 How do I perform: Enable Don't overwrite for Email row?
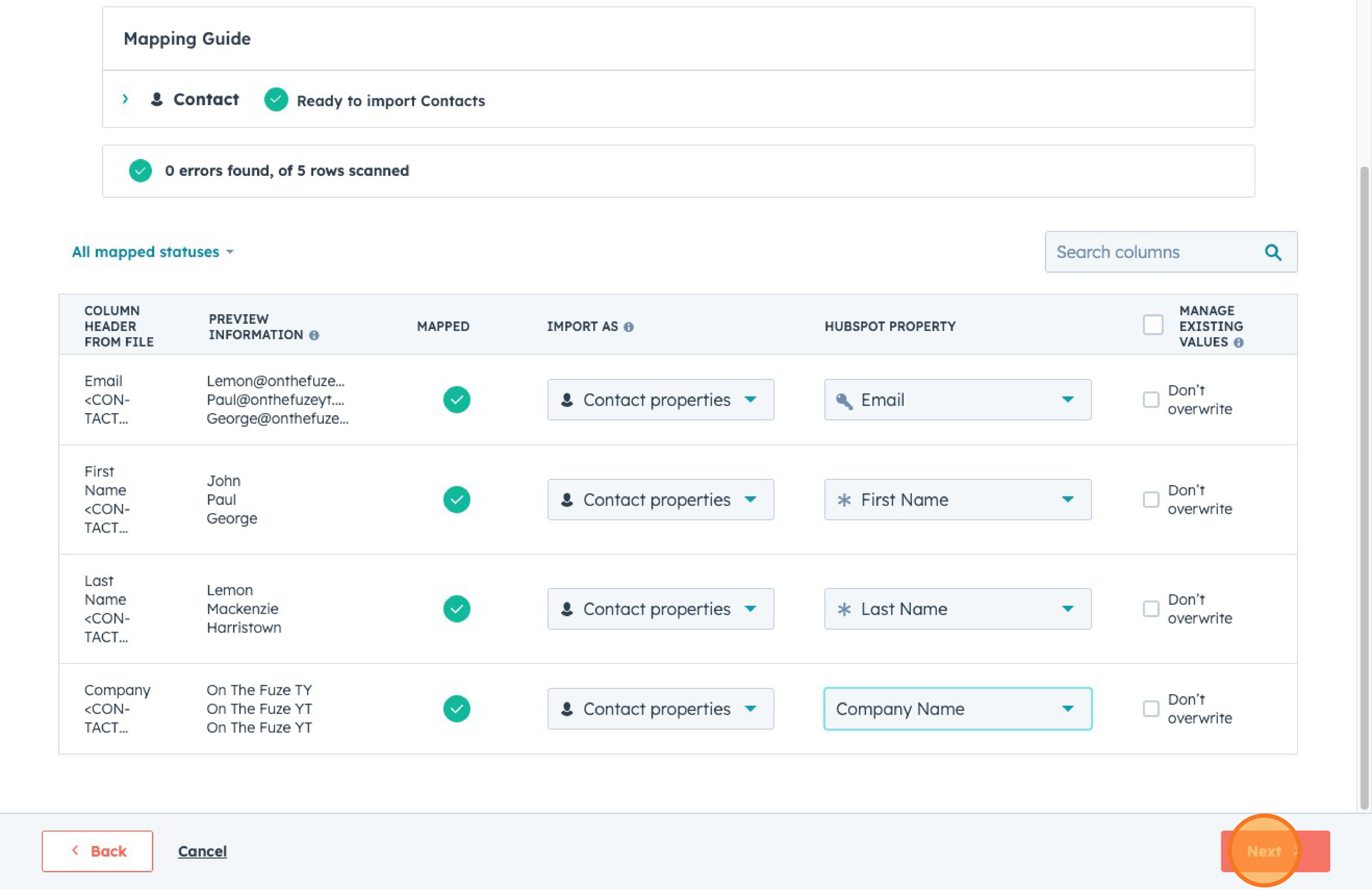1151,399
